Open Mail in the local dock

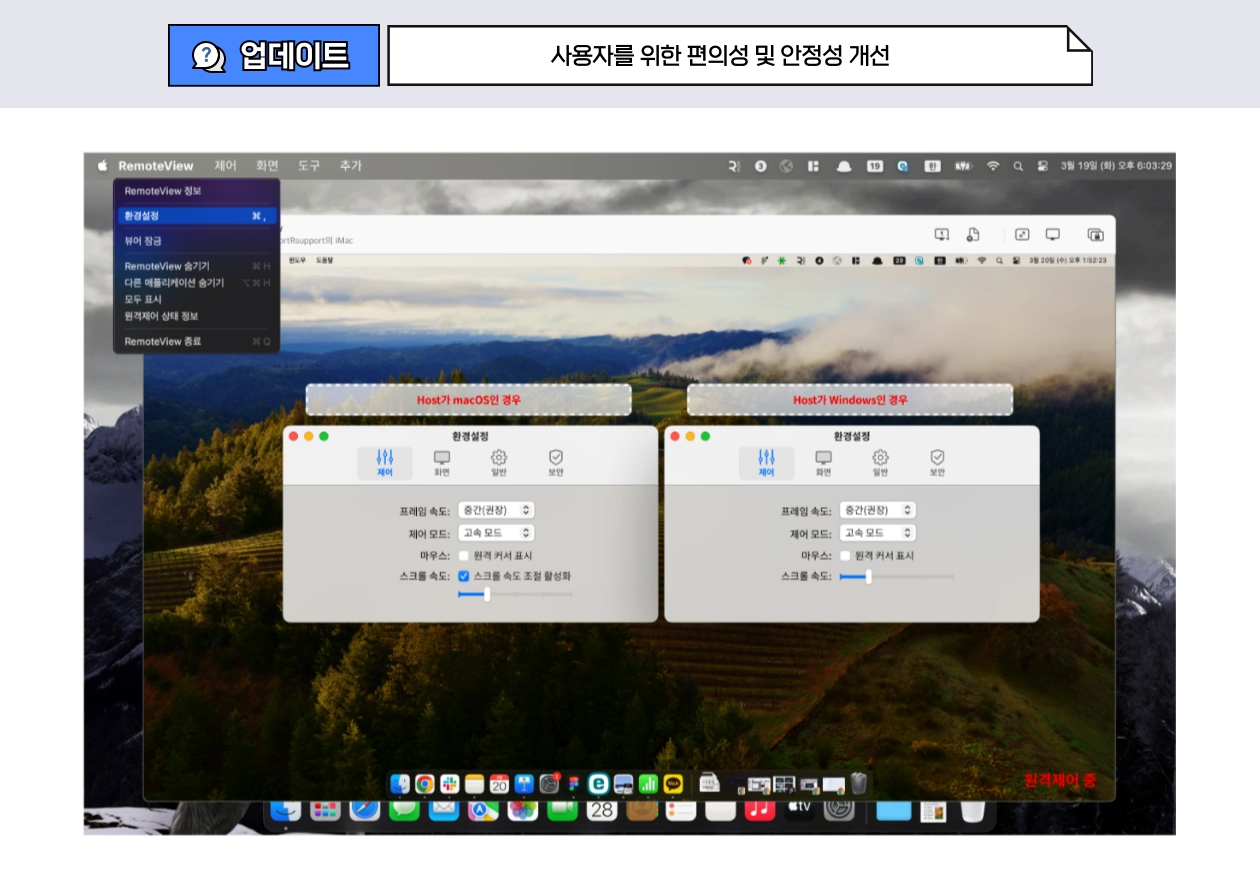(x=444, y=811)
